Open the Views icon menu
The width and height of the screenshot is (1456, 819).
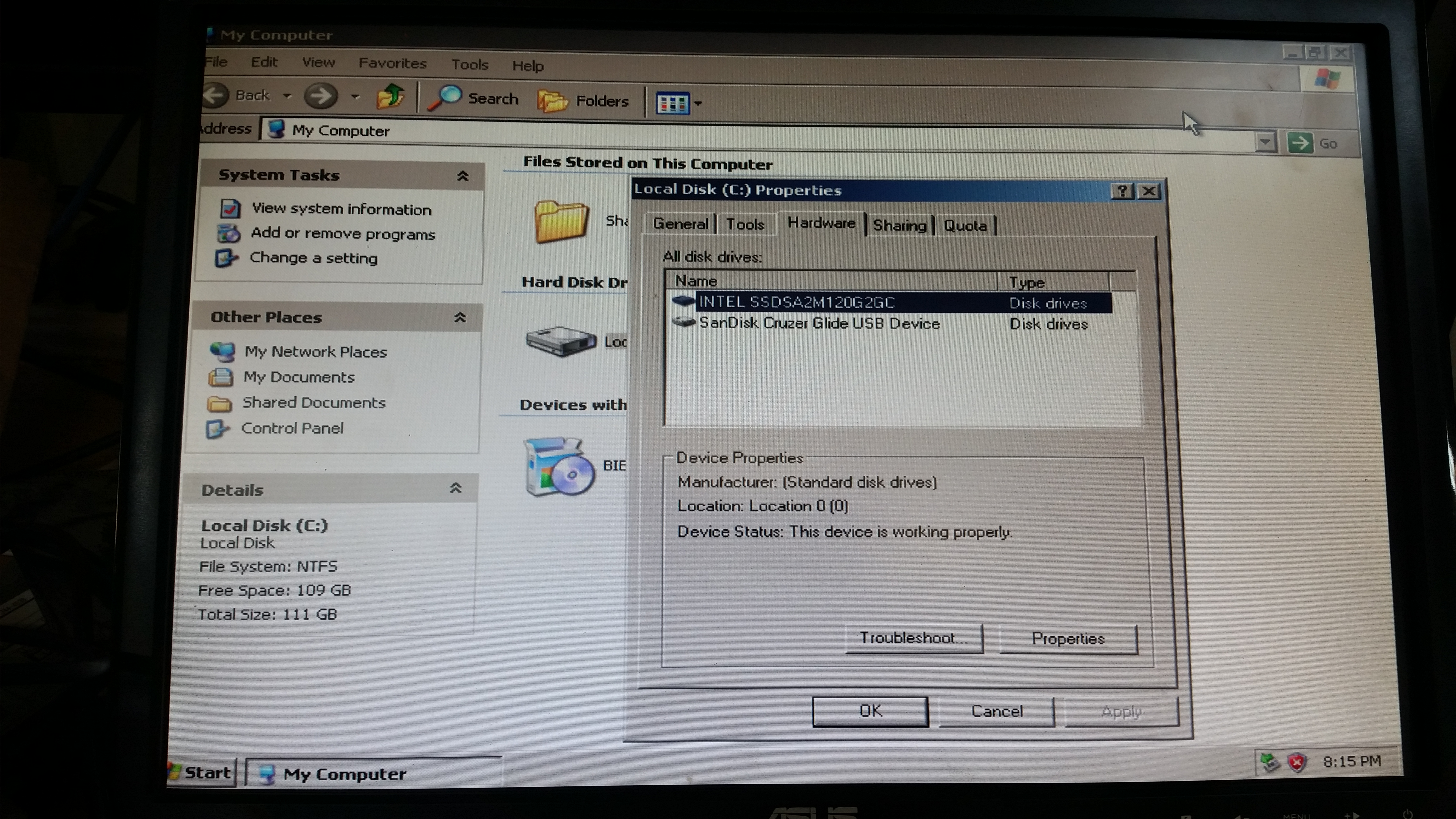click(672, 103)
